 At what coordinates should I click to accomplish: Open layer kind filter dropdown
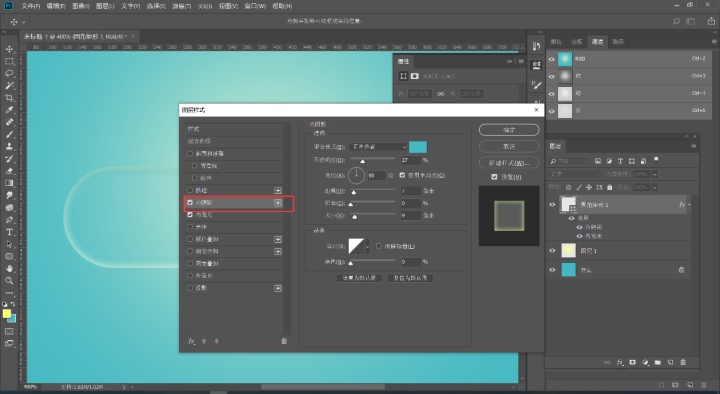pyautogui.click(x=568, y=161)
